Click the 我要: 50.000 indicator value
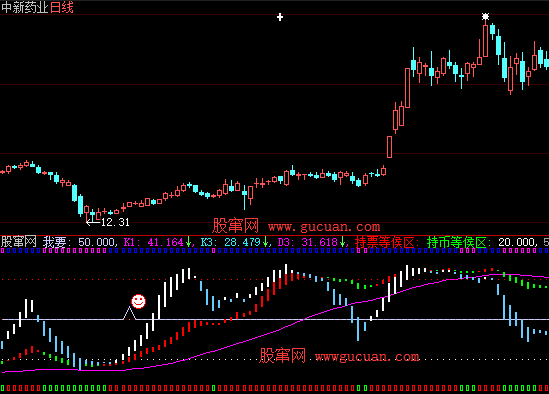This screenshot has width=549, height=394. (x=80, y=242)
